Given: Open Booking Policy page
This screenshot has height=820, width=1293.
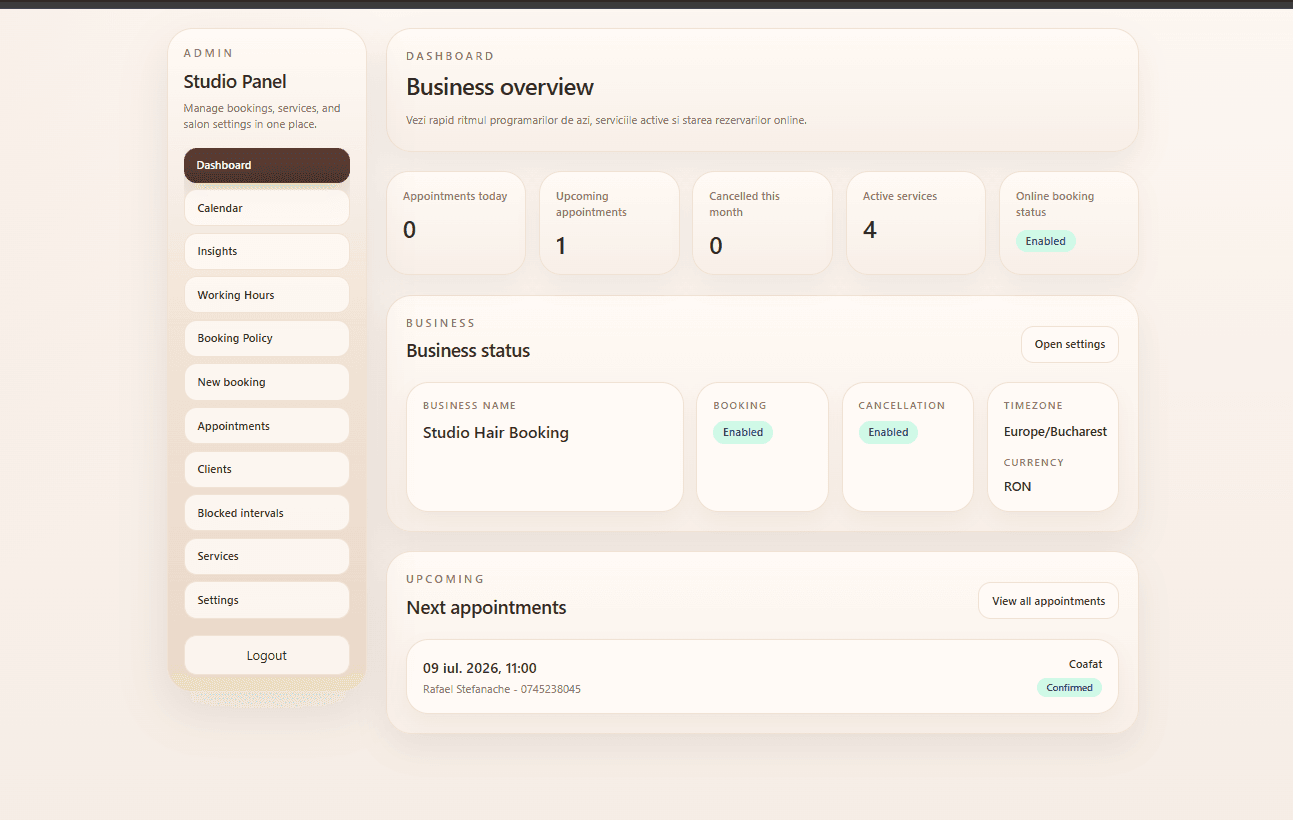Looking at the screenshot, I should pos(267,338).
